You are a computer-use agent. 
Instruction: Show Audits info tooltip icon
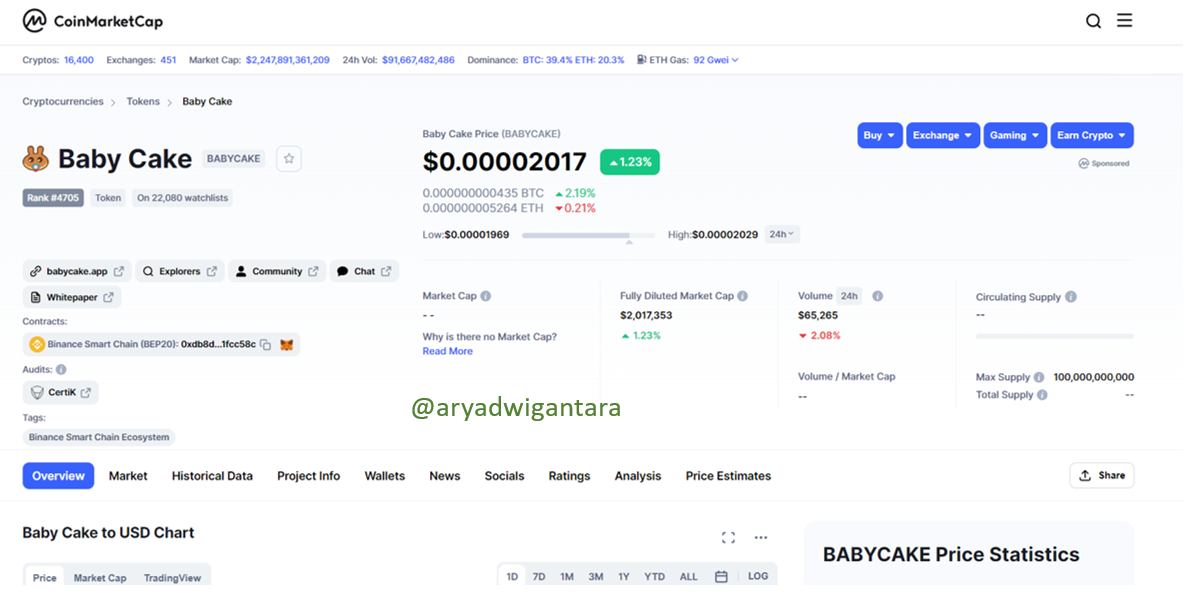(61, 369)
